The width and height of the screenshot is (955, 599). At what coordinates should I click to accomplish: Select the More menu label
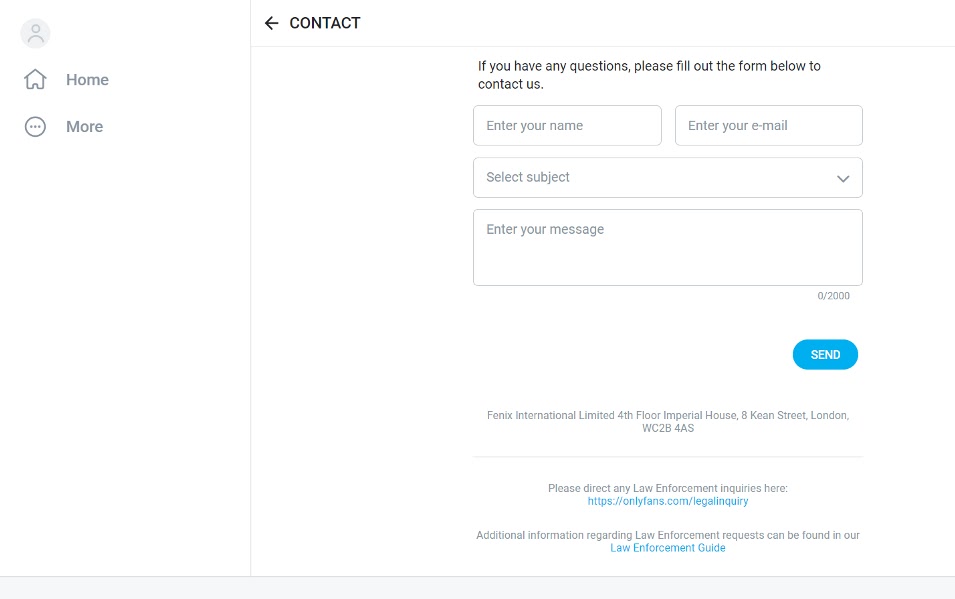click(x=85, y=127)
